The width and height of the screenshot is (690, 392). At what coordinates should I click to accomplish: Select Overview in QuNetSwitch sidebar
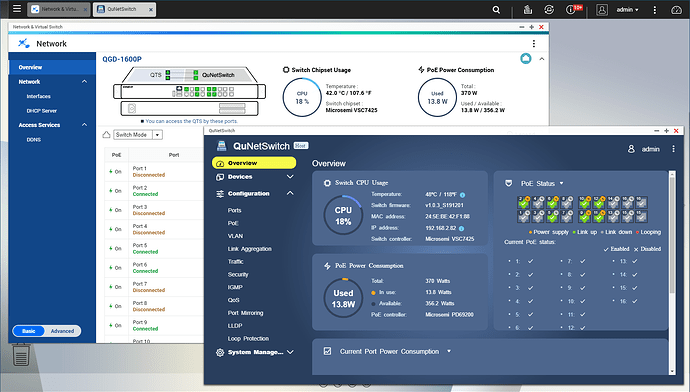254,163
